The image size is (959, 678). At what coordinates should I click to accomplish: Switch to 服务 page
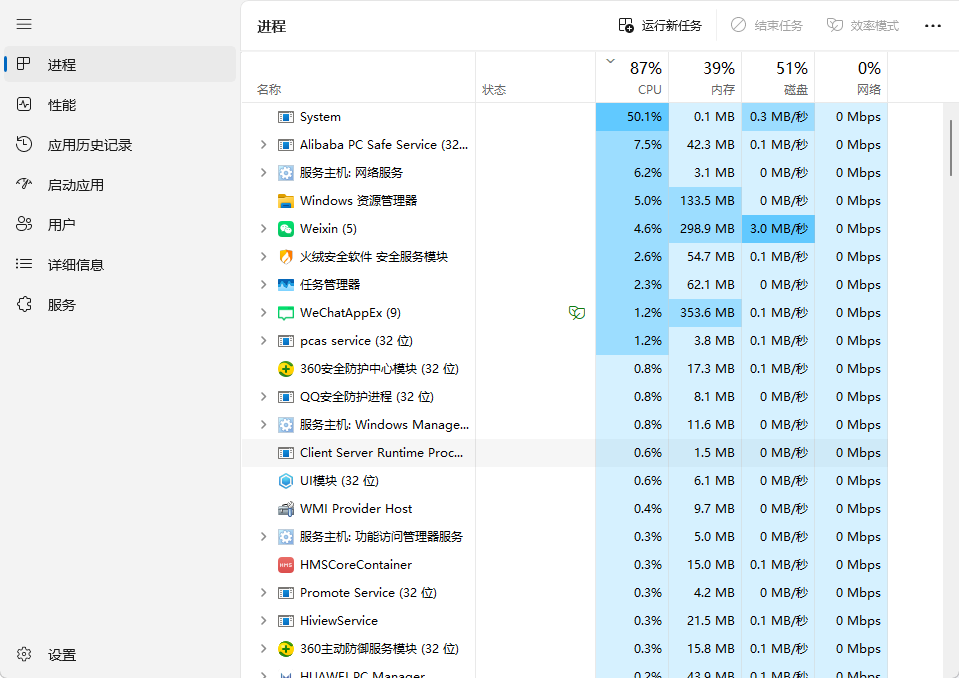tap(120, 304)
